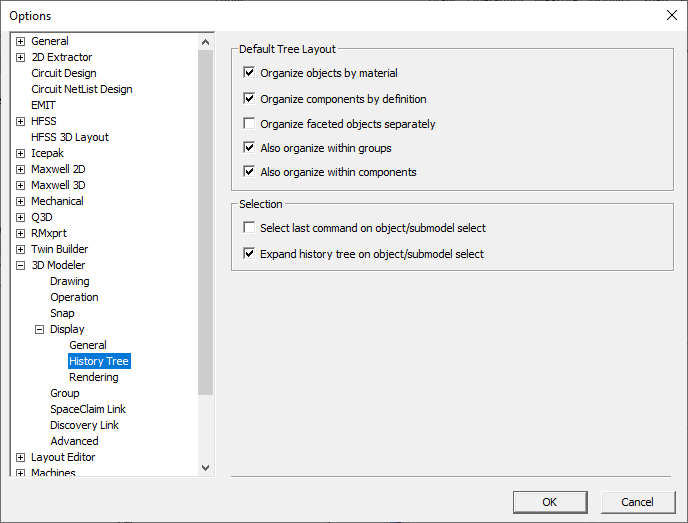
Task: Enable Organize faceted objects separately
Action: [249, 124]
